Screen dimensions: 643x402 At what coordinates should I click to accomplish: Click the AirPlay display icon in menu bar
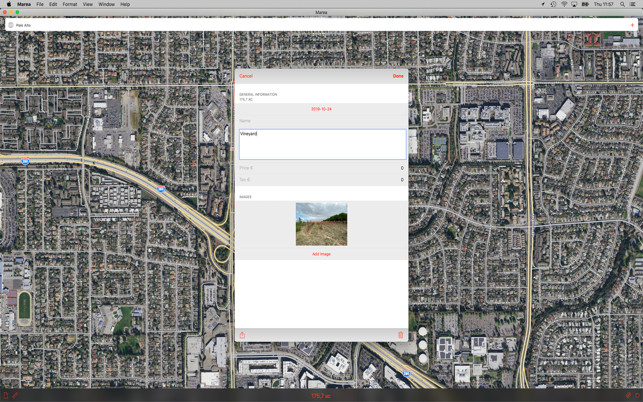point(574,4)
